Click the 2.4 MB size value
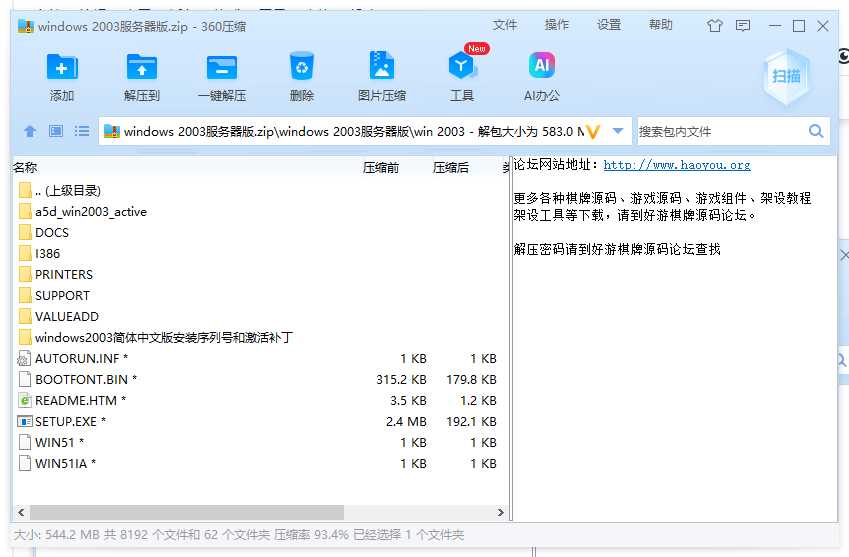This screenshot has height=557, width=849. [406, 422]
